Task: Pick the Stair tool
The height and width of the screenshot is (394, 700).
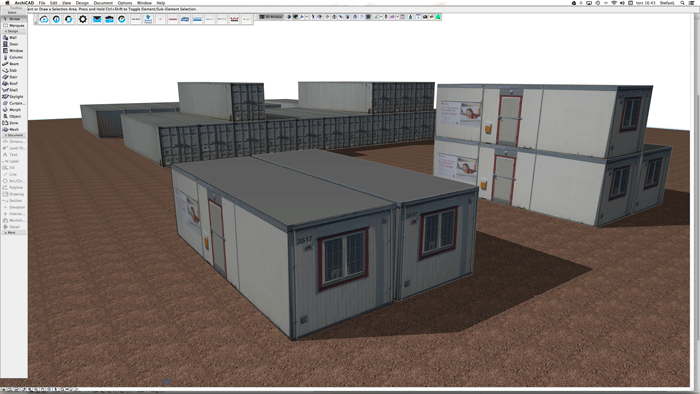Action: [13, 77]
